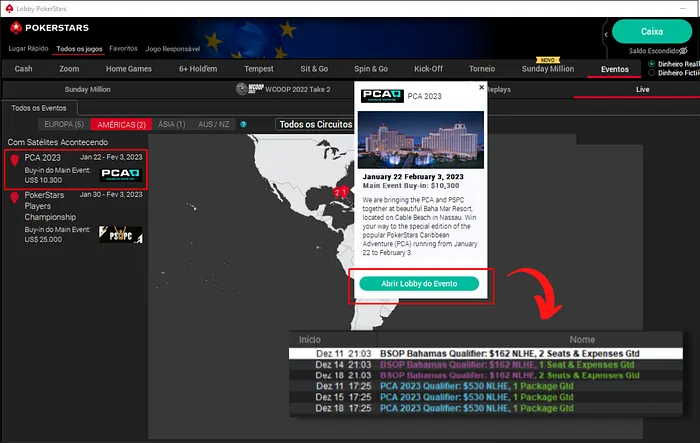Click PCA 2023 location pin icon
This screenshot has height=443, width=700.
point(14,160)
